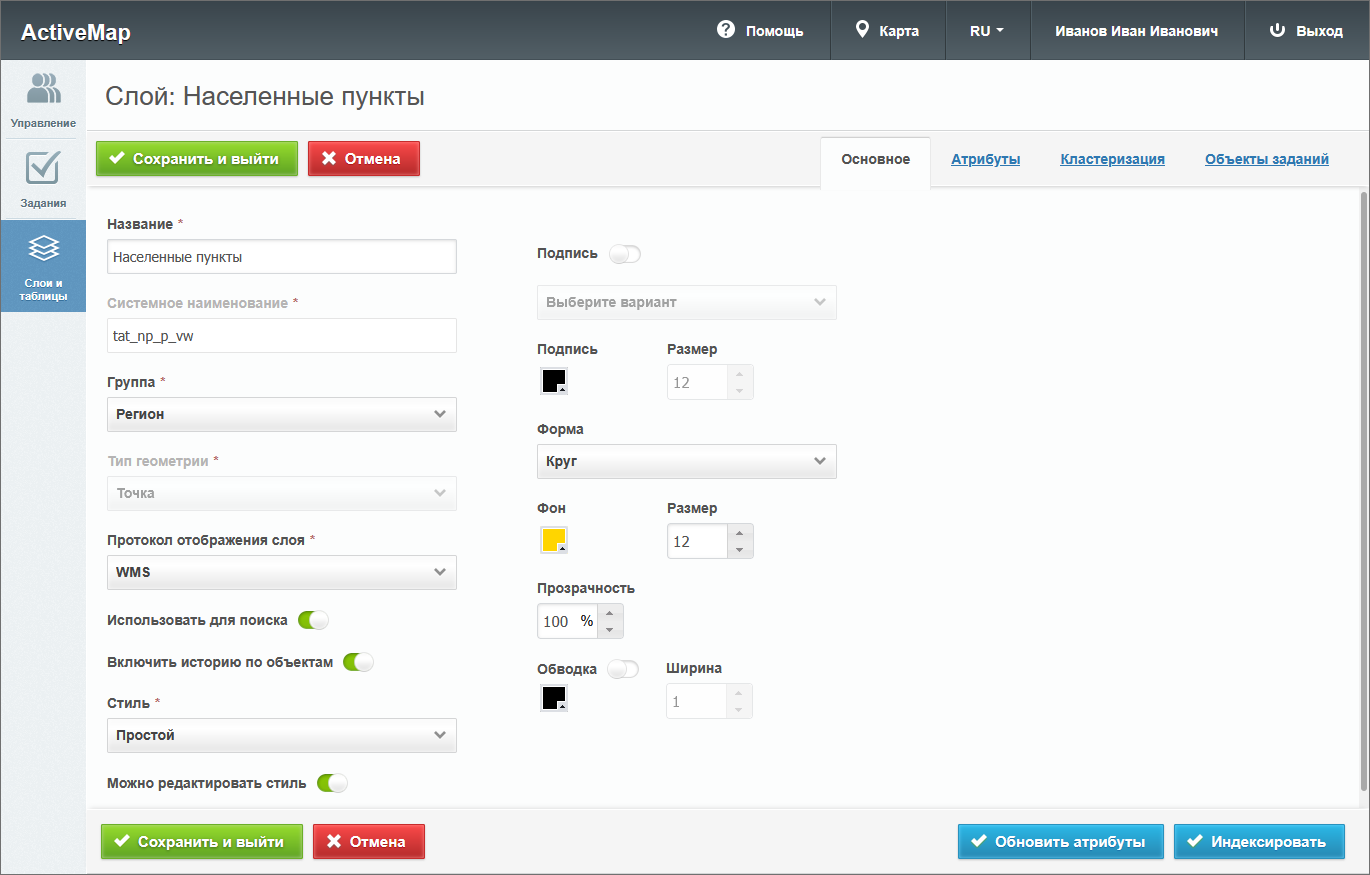The image size is (1370, 875).
Task: Open the Карта map pin icon
Action: pos(862,30)
